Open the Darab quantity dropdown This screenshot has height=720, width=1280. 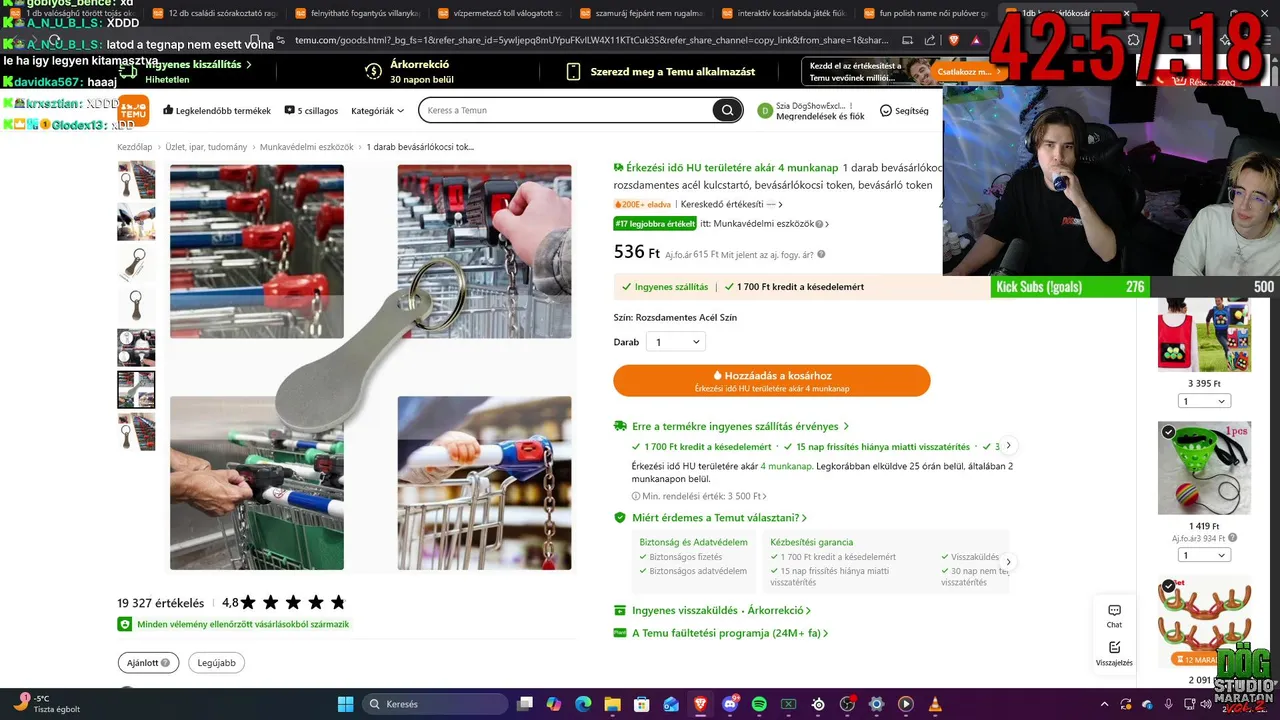(x=676, y=342)
